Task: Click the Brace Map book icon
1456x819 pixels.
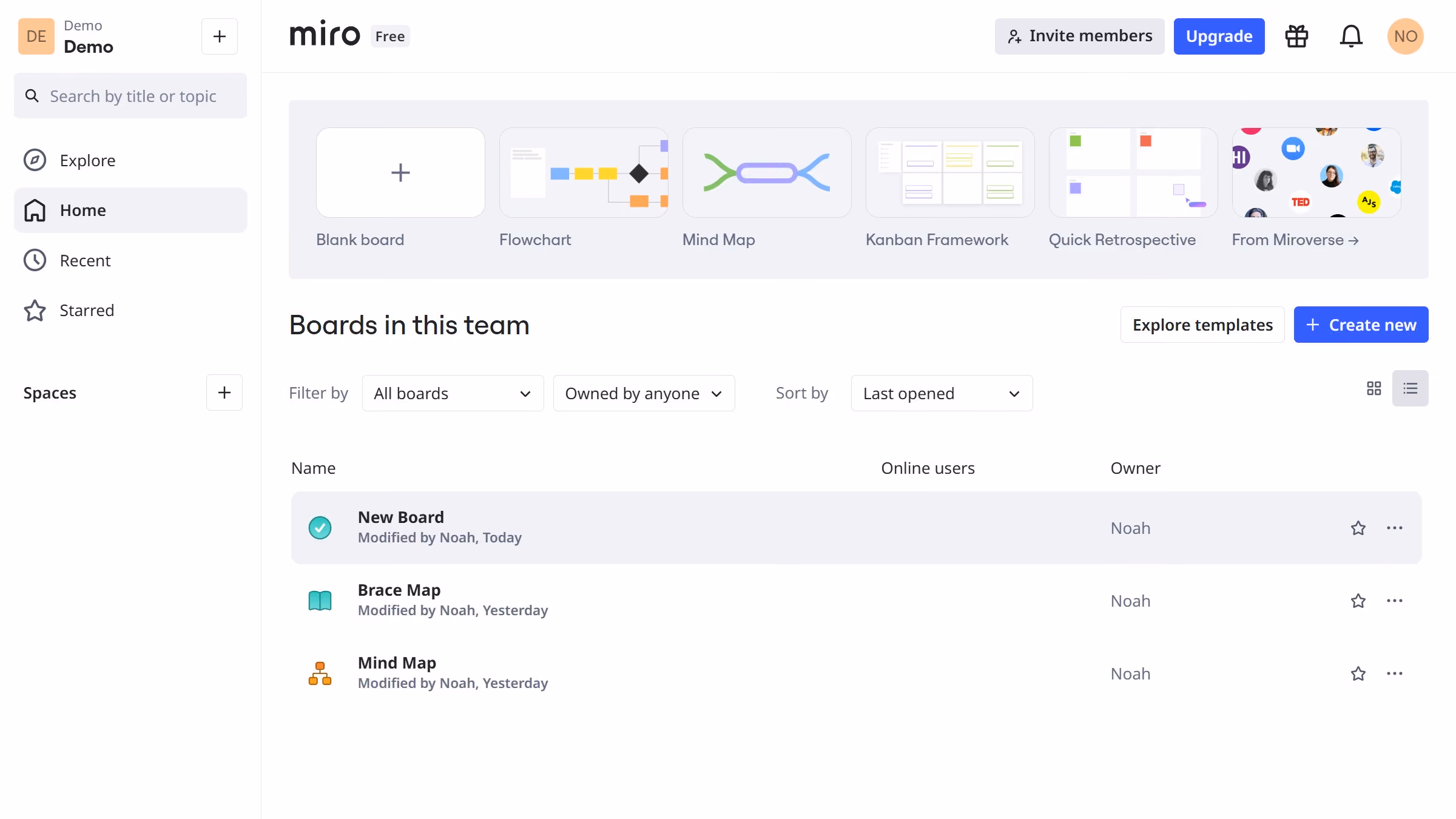Action: click(320, 601)
